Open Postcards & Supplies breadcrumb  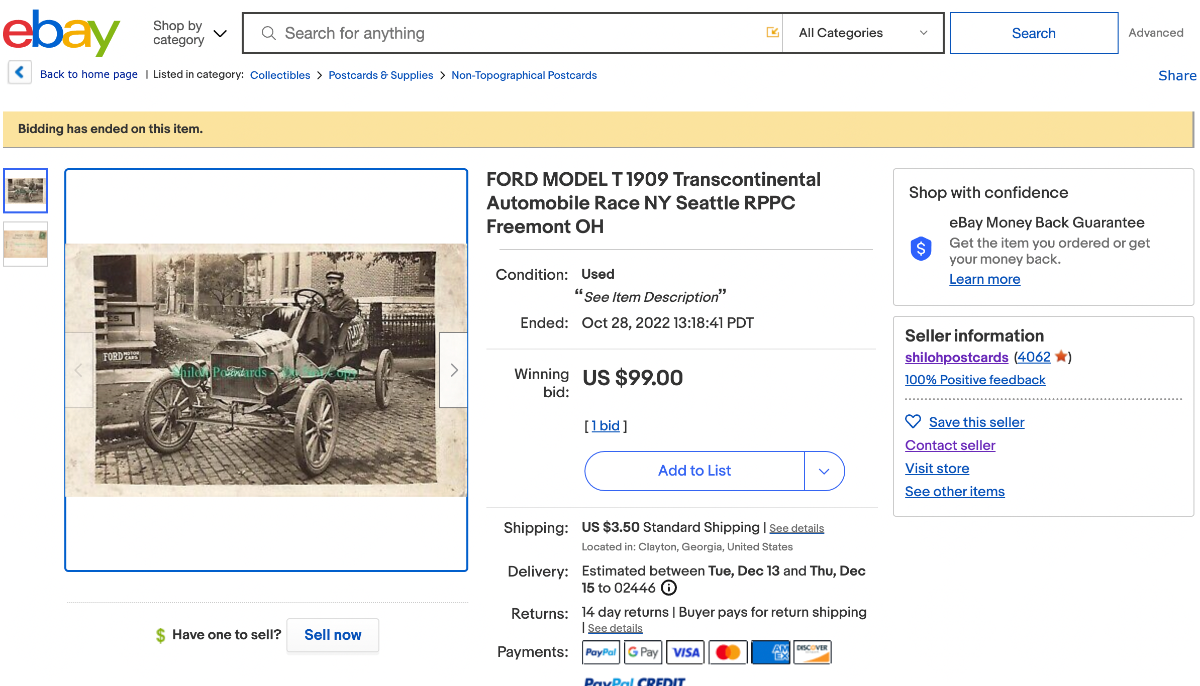pos(381,75)
